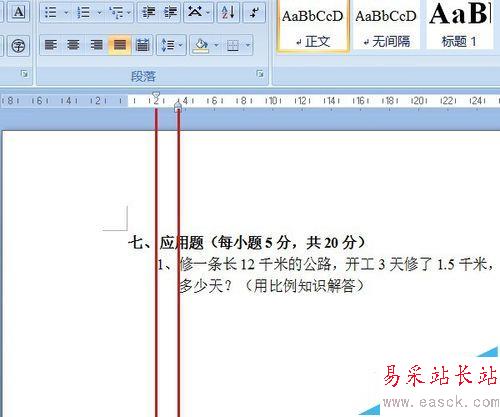Image resolution: width=500 pixels, height=417 pixels.
Task: Open the Bullets dropdown arrow
Action: pos(66,13)
